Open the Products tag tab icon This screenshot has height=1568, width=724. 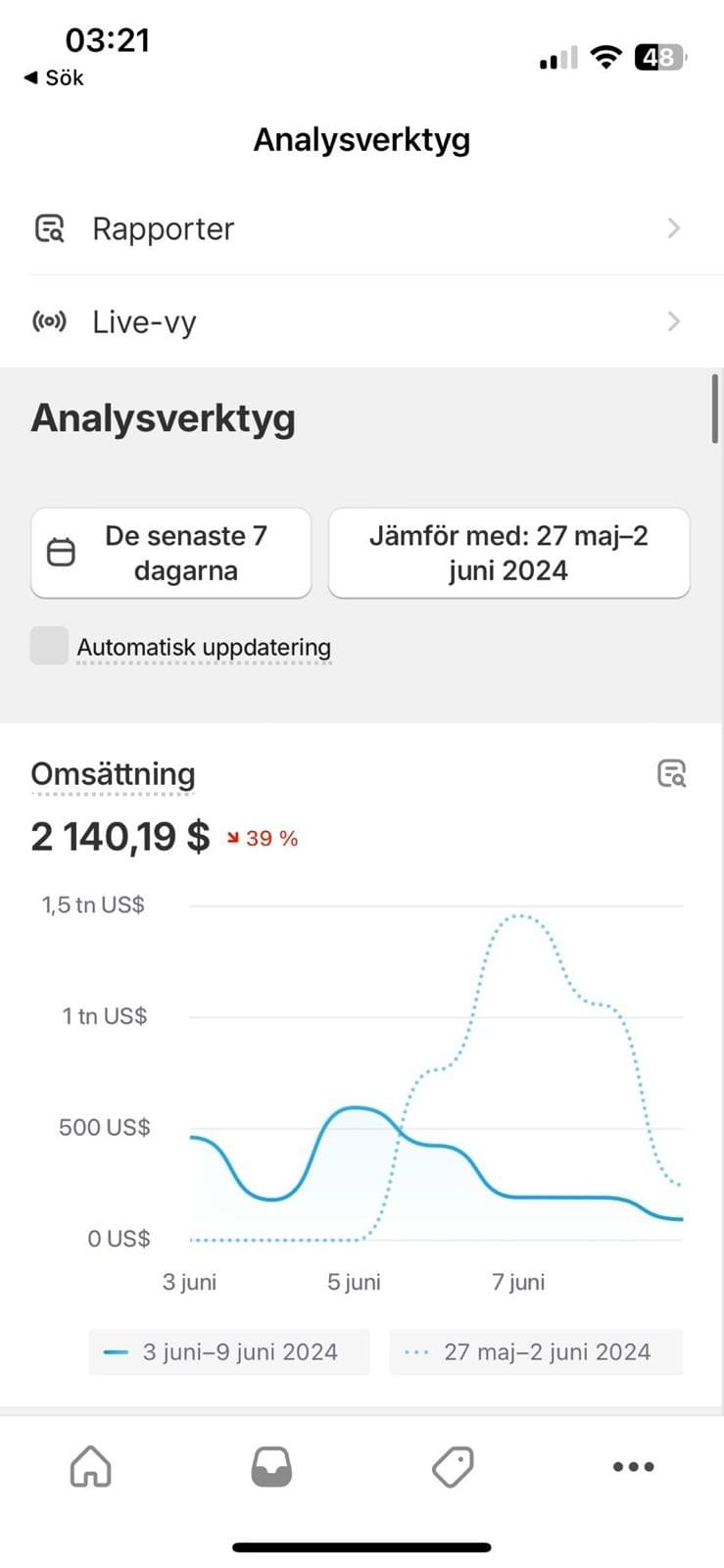coord(453,1467)
